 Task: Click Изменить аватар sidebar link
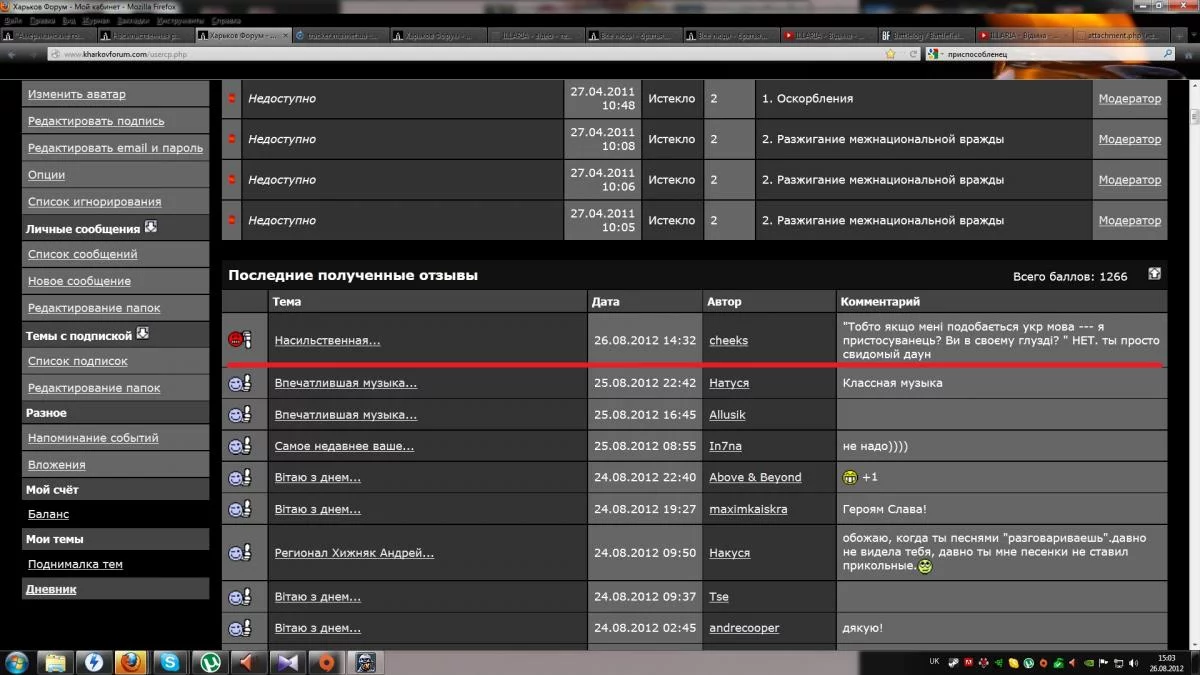(x=77, y=94)
